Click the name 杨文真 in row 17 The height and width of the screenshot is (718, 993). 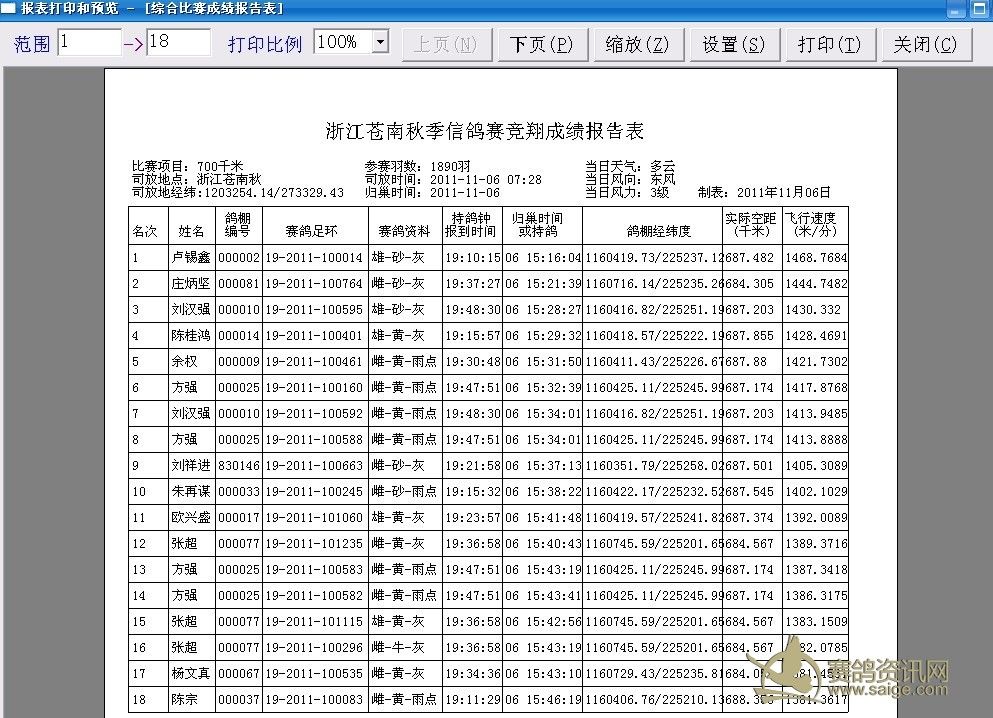[191, 673]
